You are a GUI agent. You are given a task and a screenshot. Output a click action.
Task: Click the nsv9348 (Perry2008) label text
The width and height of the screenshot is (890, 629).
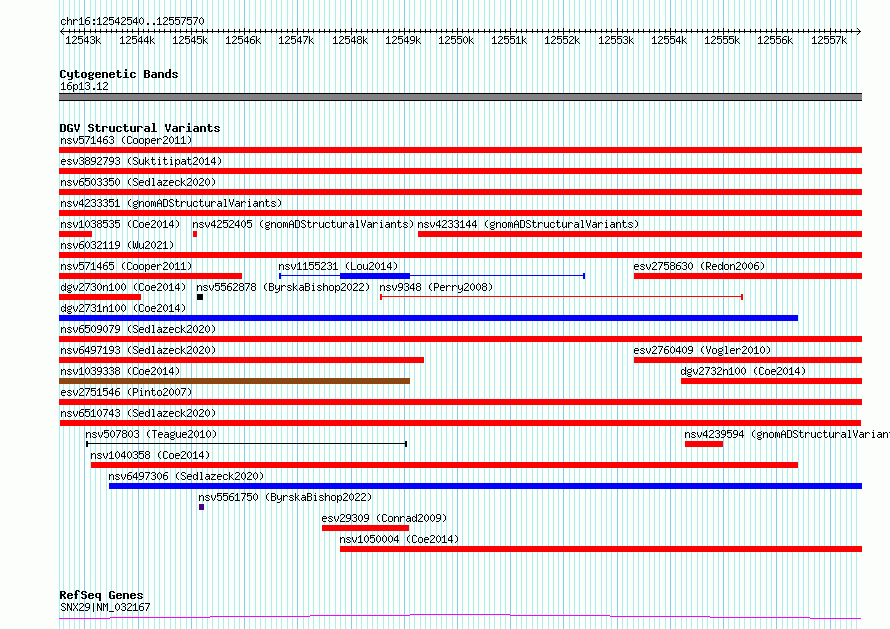point(436,287)
